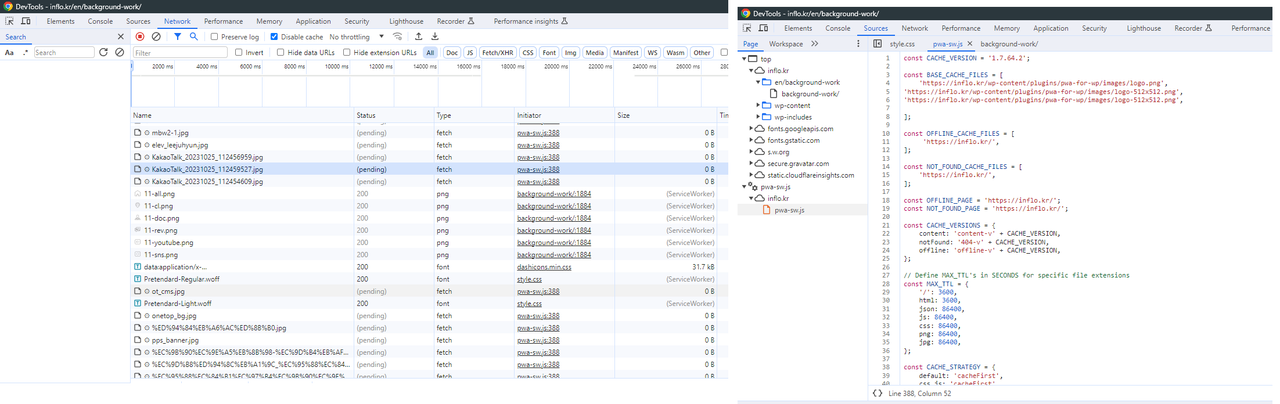This screenshot has width=1280, height=404.
Task: Select the Manifest resource type filter
Action: pyautogui.click(x=626, y=52)
